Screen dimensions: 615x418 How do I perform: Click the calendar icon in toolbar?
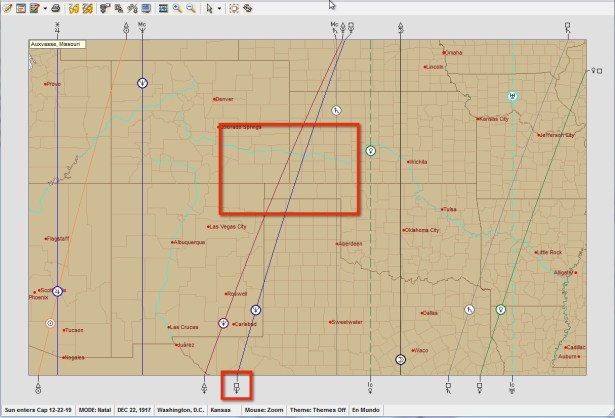pos(20,8)
